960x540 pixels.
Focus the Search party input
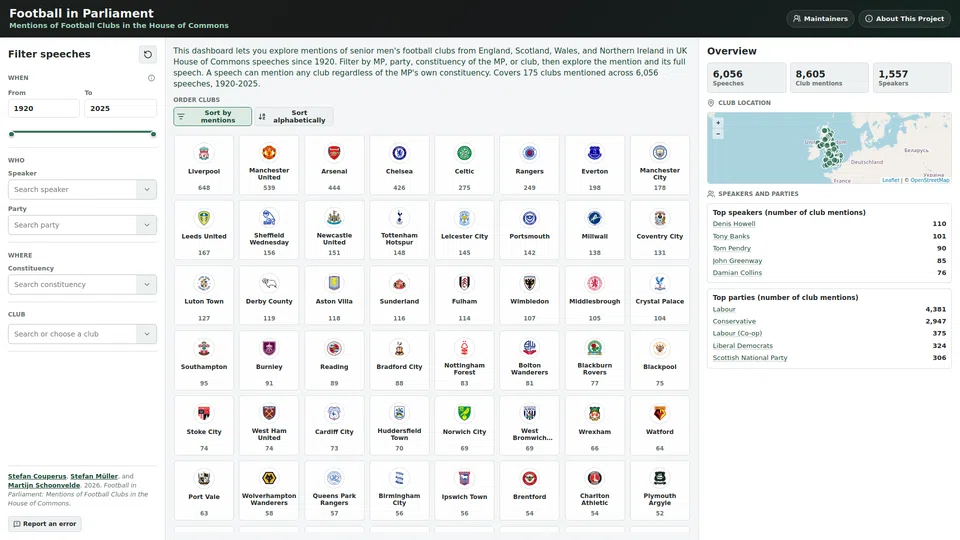[72, 225]
